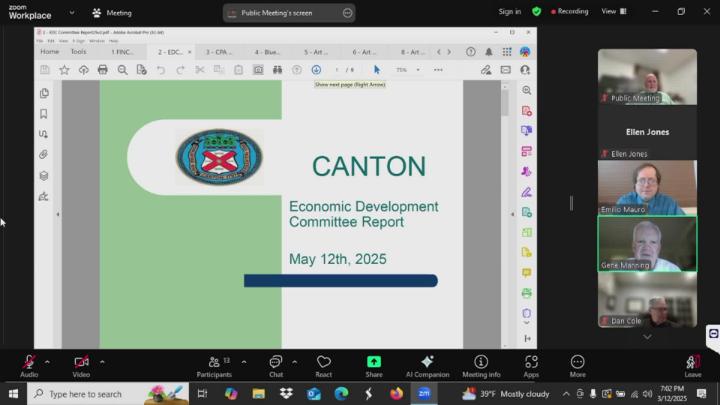720x405 pixels.
Task: Open Acrobat page thumbnails panel icon
Action: [44, 93]
